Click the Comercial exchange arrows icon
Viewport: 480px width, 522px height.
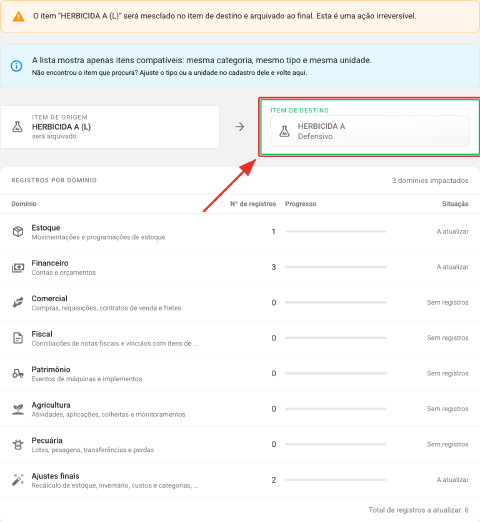[18, 302]
